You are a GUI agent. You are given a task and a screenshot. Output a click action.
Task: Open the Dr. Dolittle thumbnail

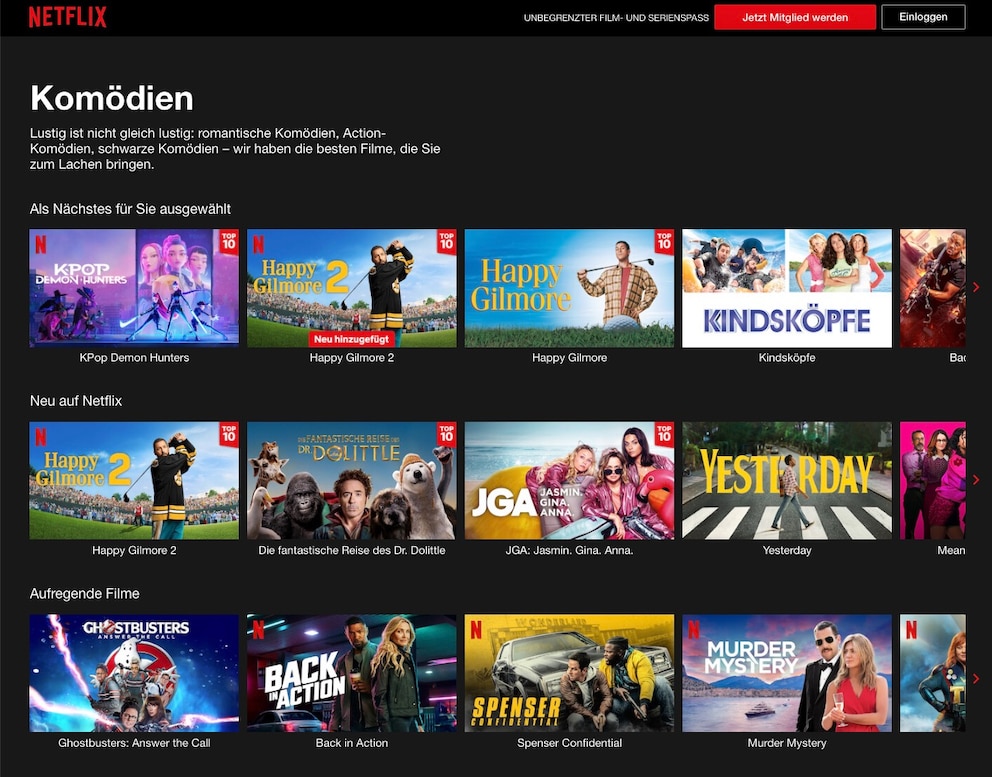(x=352, y=480)
